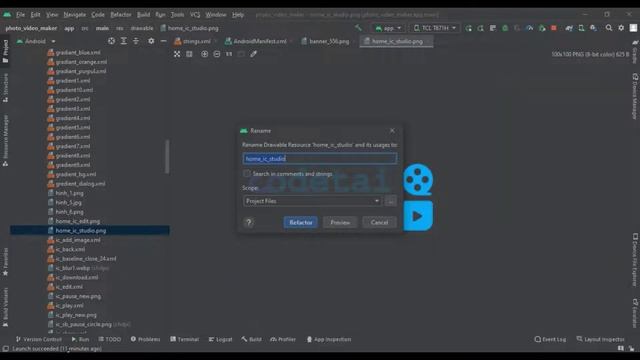The image size is (640, 360).
Task: Hide the Project panel with minus icon
Action: click(x=163, y=41)
